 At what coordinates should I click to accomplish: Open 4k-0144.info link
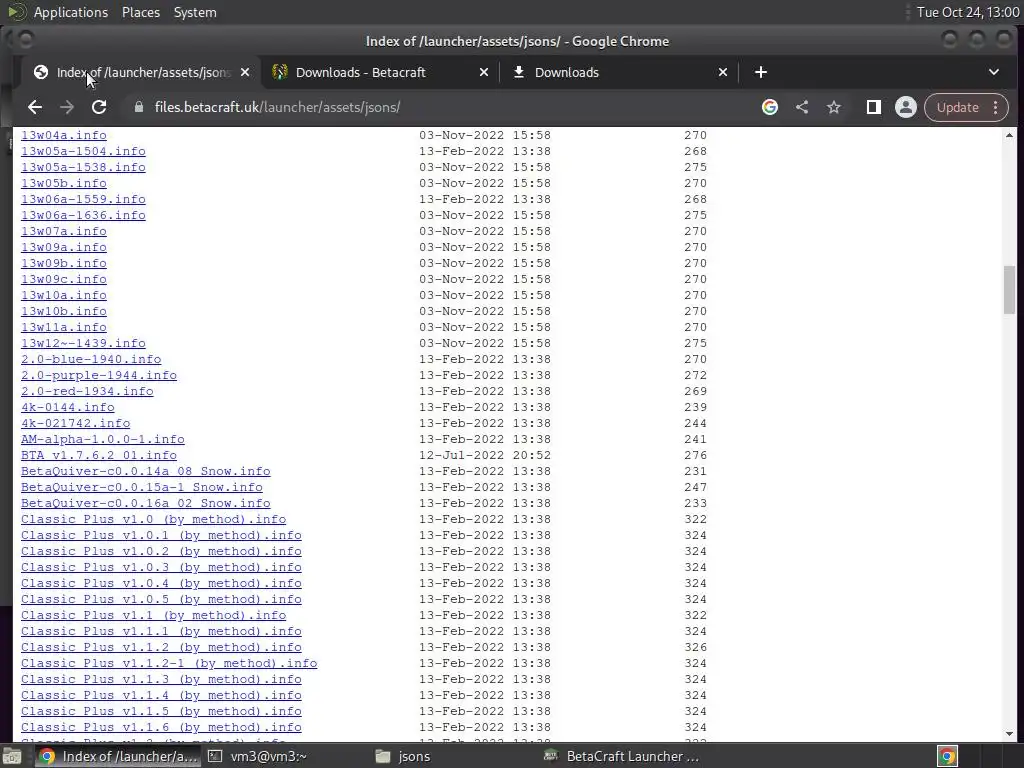pos(67,408)
